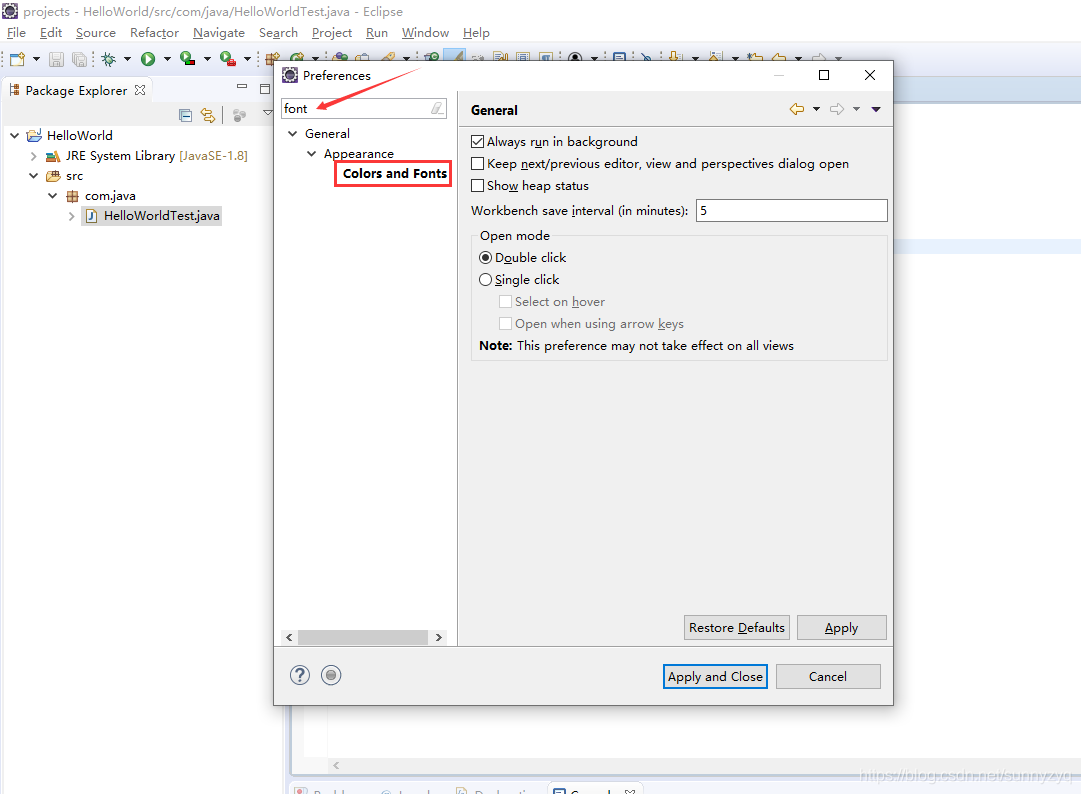Open the Refactor menu
Screen dimensions: 1081x794
coord(154,33)
